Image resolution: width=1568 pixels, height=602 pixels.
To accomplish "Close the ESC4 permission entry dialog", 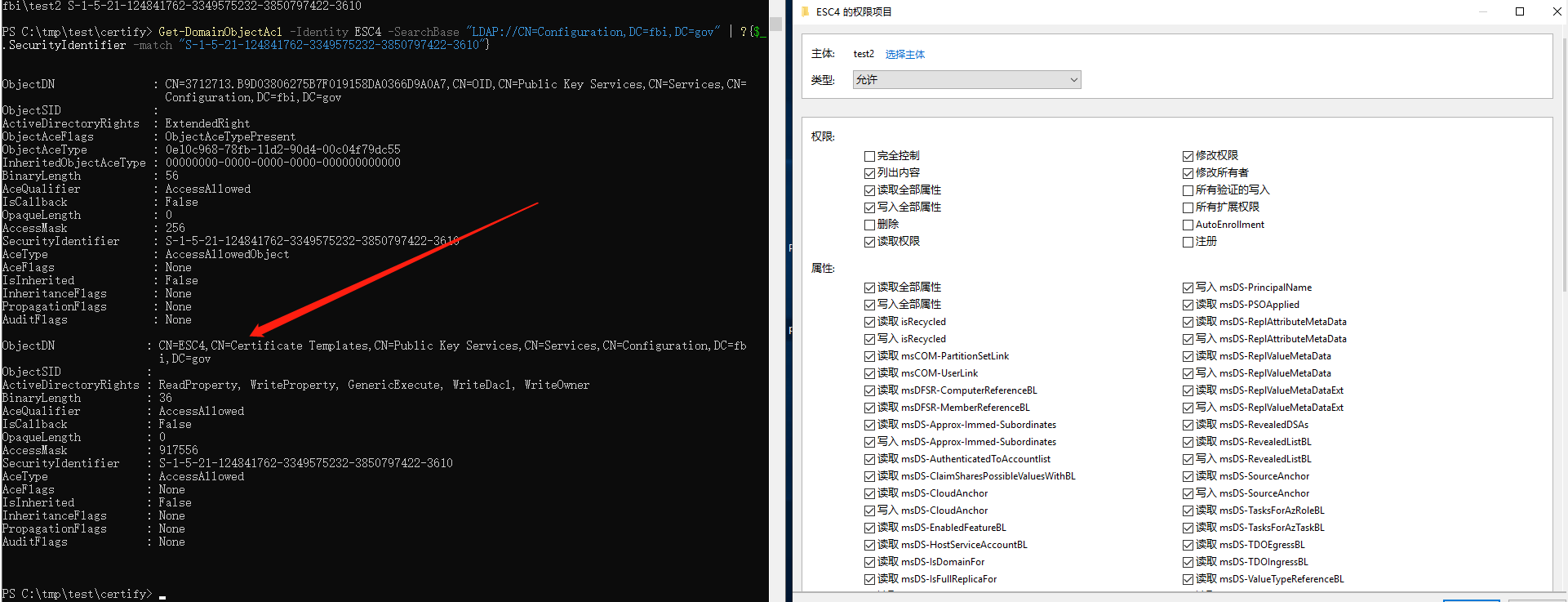I will 1557,11.
